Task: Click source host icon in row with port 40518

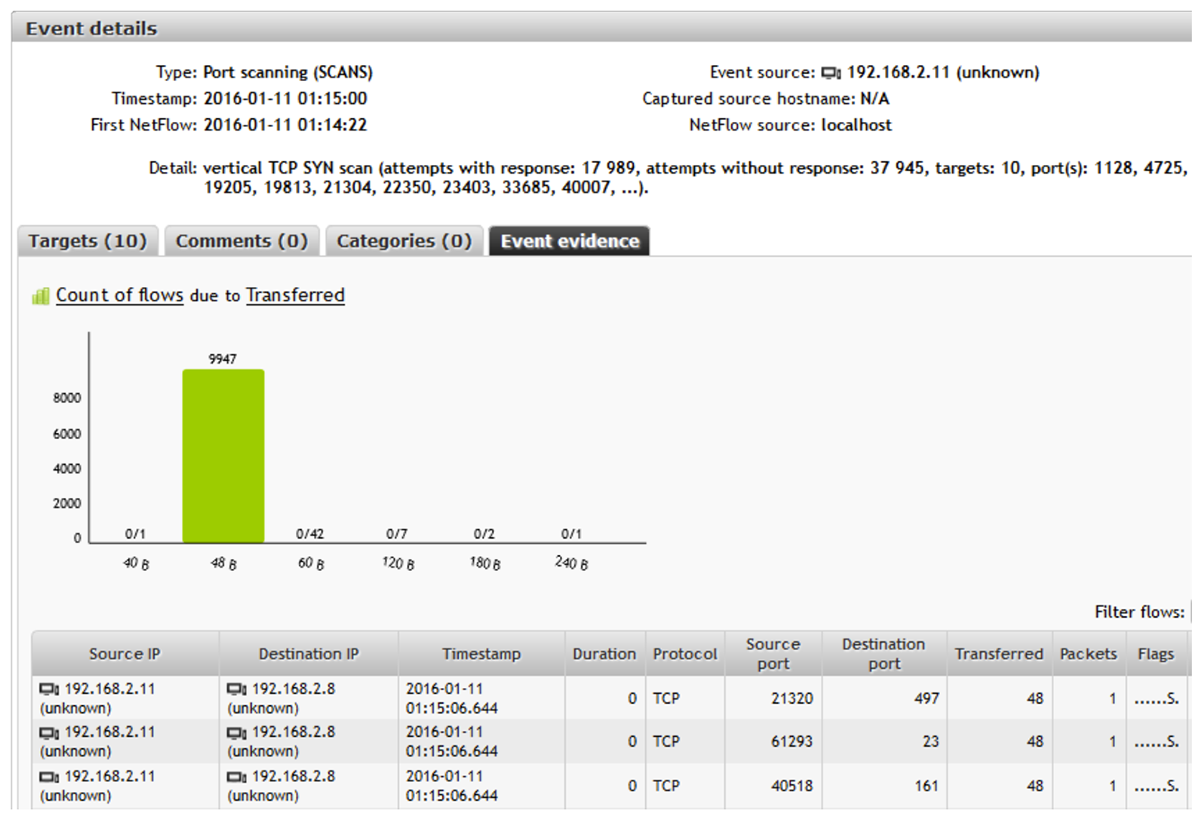Action: tap(50, 777)
